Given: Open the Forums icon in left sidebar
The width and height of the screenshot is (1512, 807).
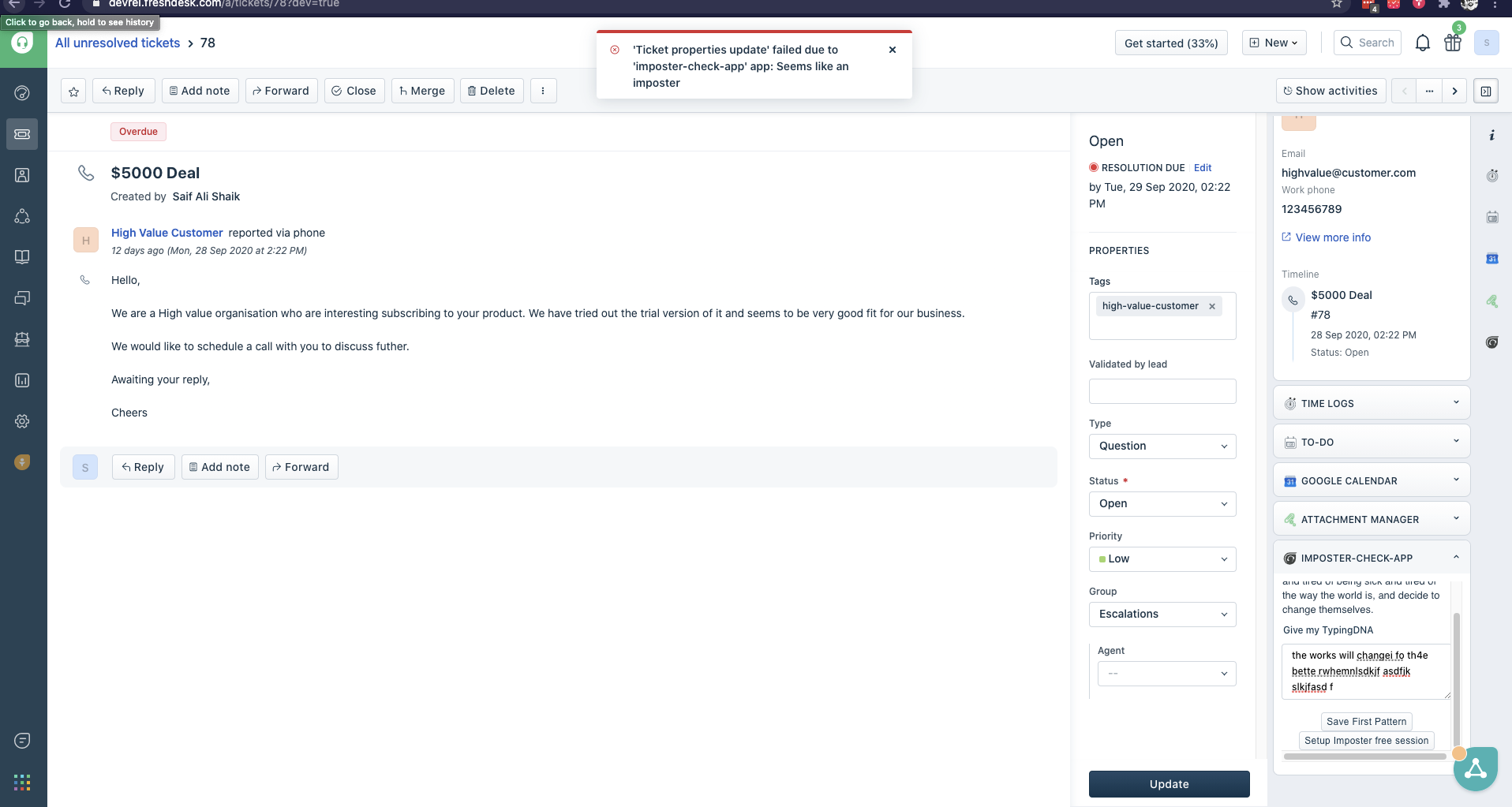Looking at the screenshot, I should pos(22,298).
